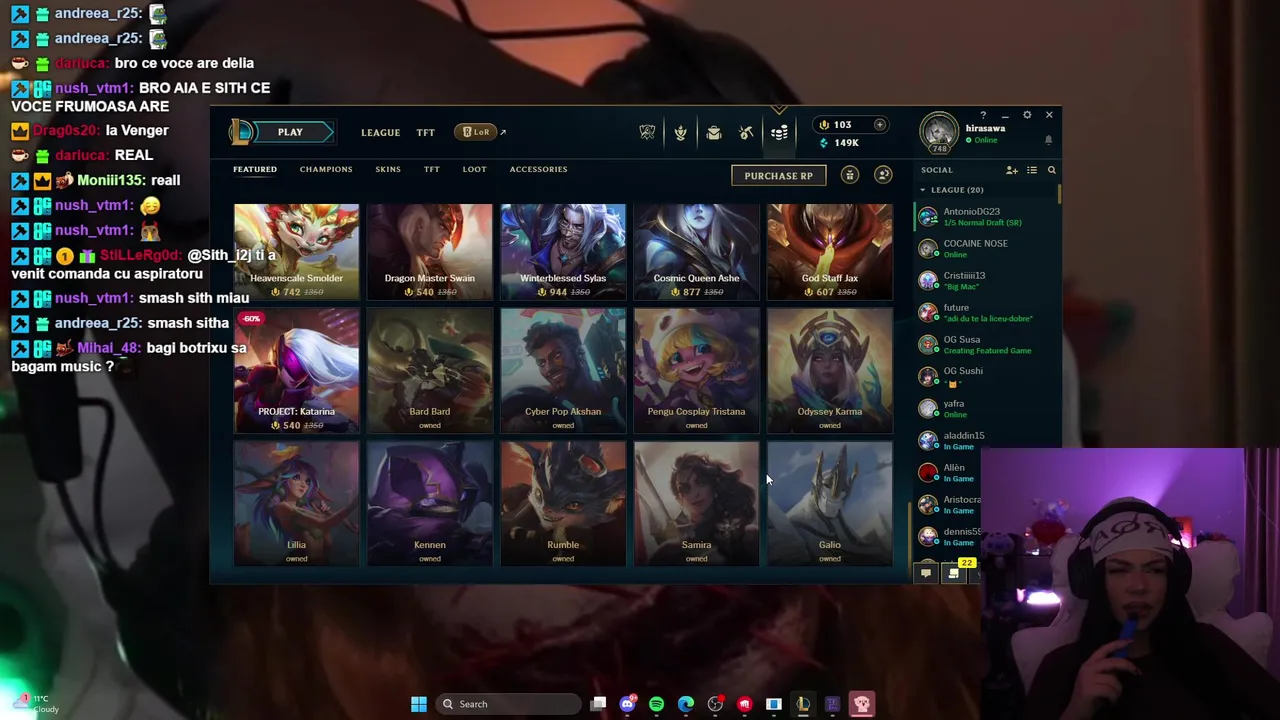Open Riot Client icon on taskbar

pos(744,704)
